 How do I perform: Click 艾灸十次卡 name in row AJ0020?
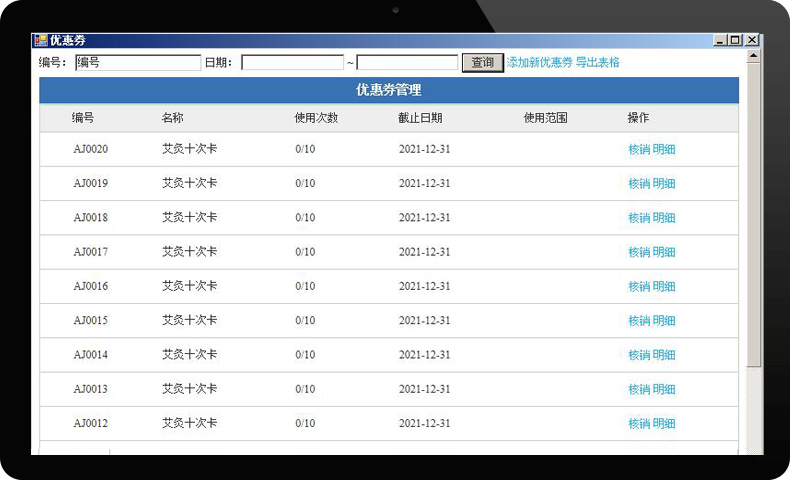(189, 149)
